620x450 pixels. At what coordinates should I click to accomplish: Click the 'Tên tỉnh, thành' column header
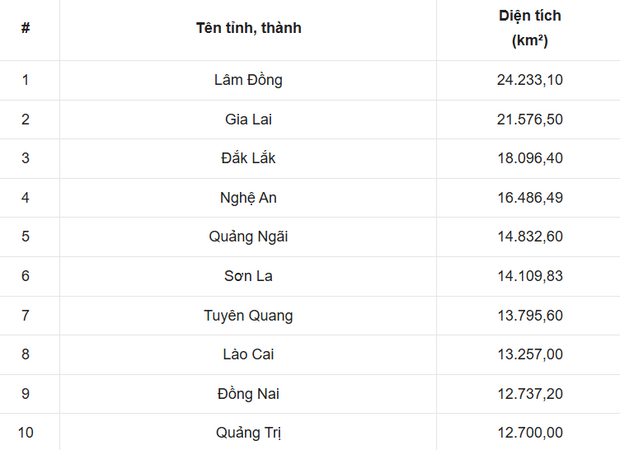(248, 28)
